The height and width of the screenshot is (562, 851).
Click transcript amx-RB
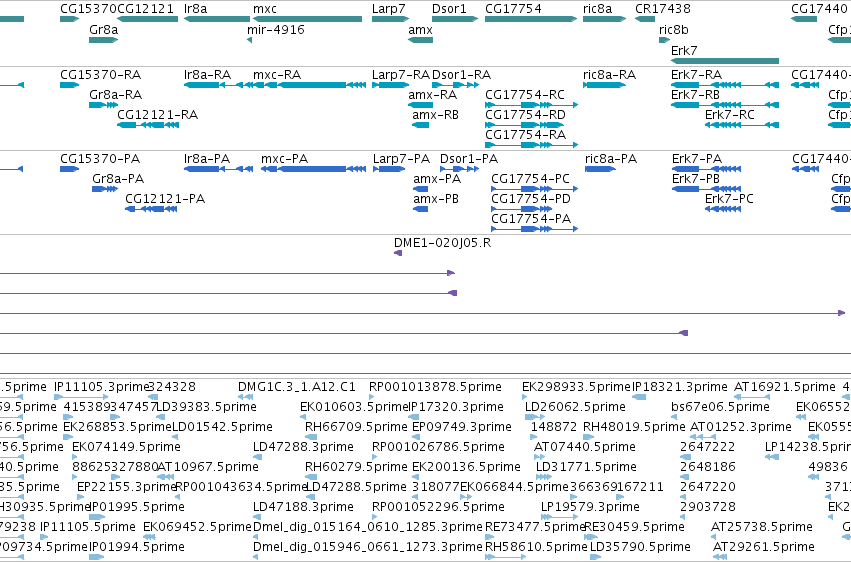[x=435, y=114]
